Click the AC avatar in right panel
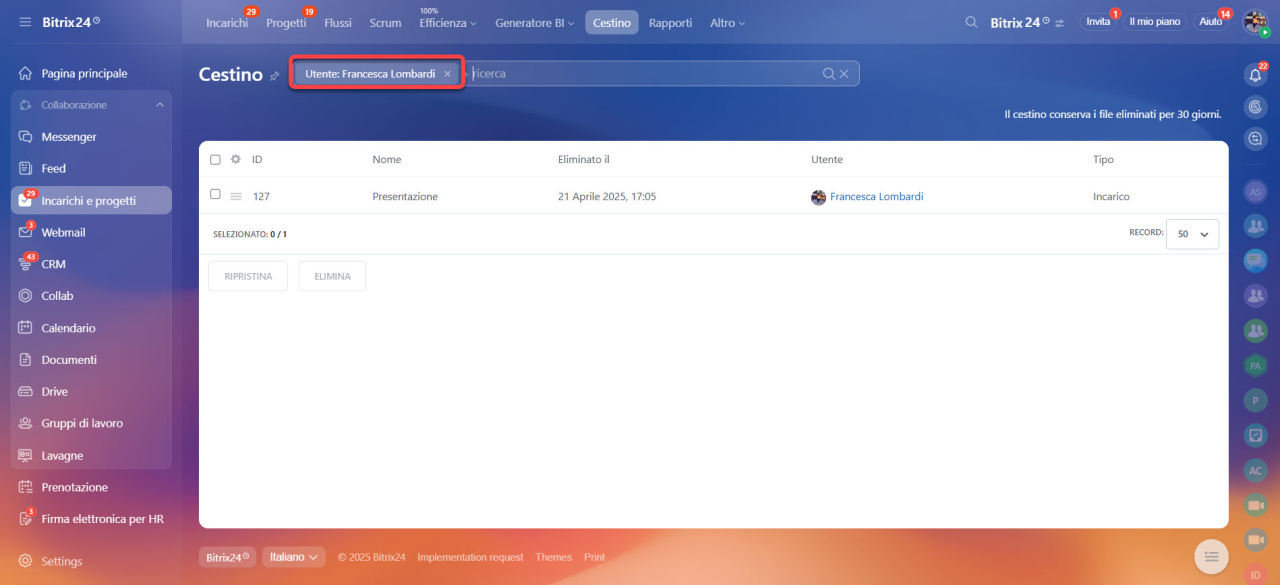The width and height of the screenshot is (1280, 585). tap(1255, 470)
